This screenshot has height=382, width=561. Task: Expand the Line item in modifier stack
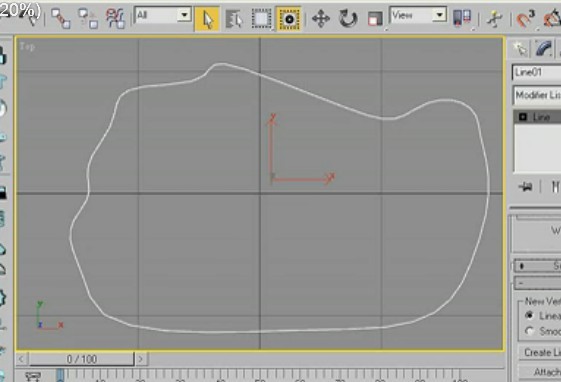click(523, 117)
